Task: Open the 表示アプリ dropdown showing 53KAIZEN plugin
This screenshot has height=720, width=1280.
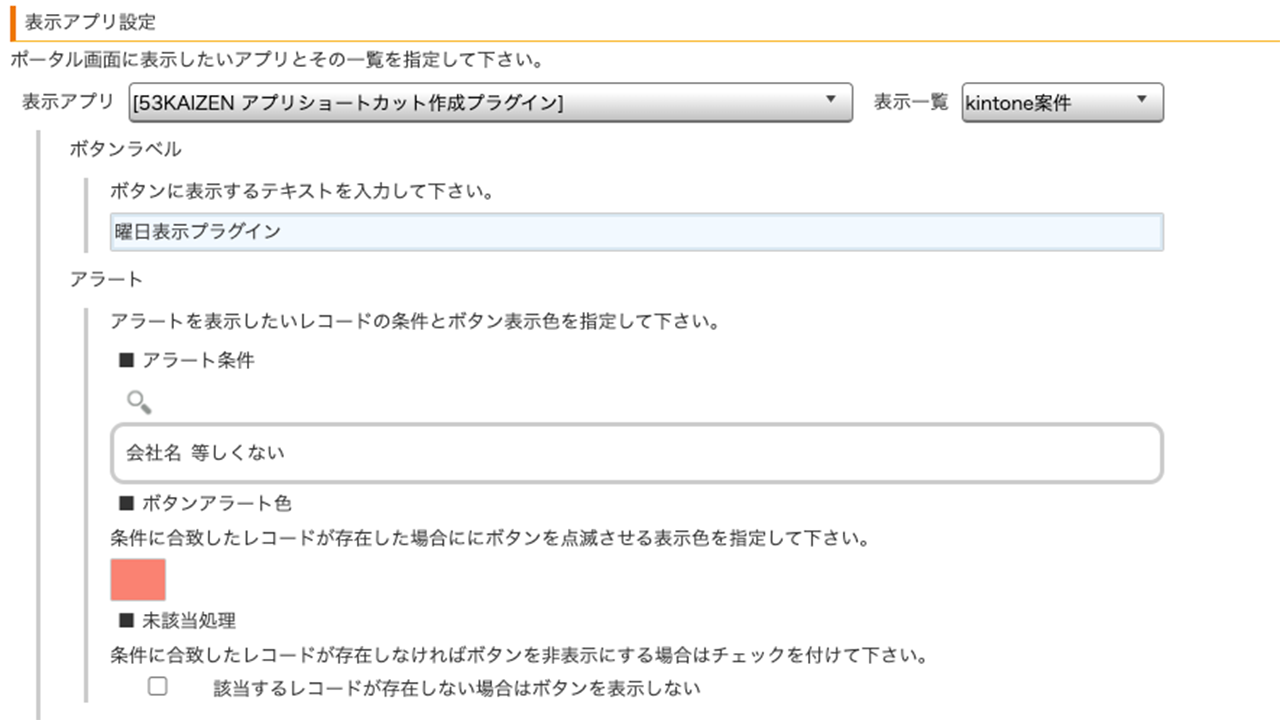Action: tap(490, 102)
